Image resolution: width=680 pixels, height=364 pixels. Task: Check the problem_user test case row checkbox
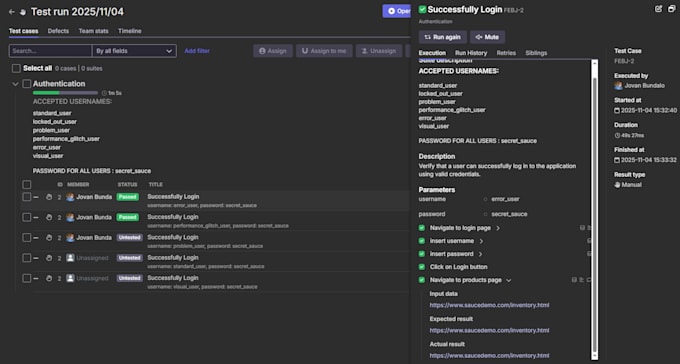coord(27,238)
